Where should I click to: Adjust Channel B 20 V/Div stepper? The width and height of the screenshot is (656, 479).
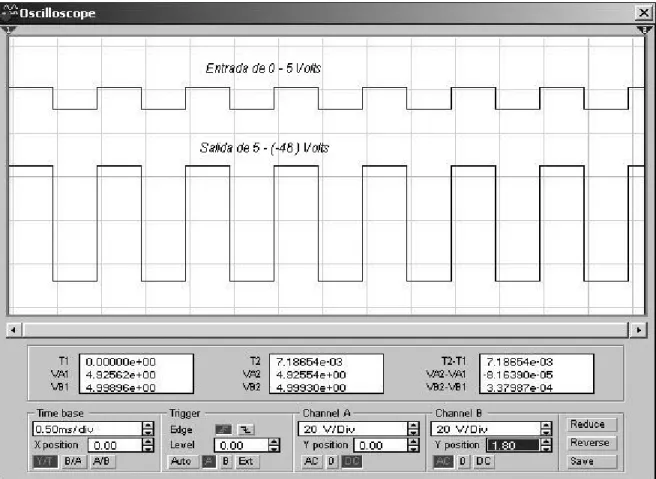coord(546,429)
